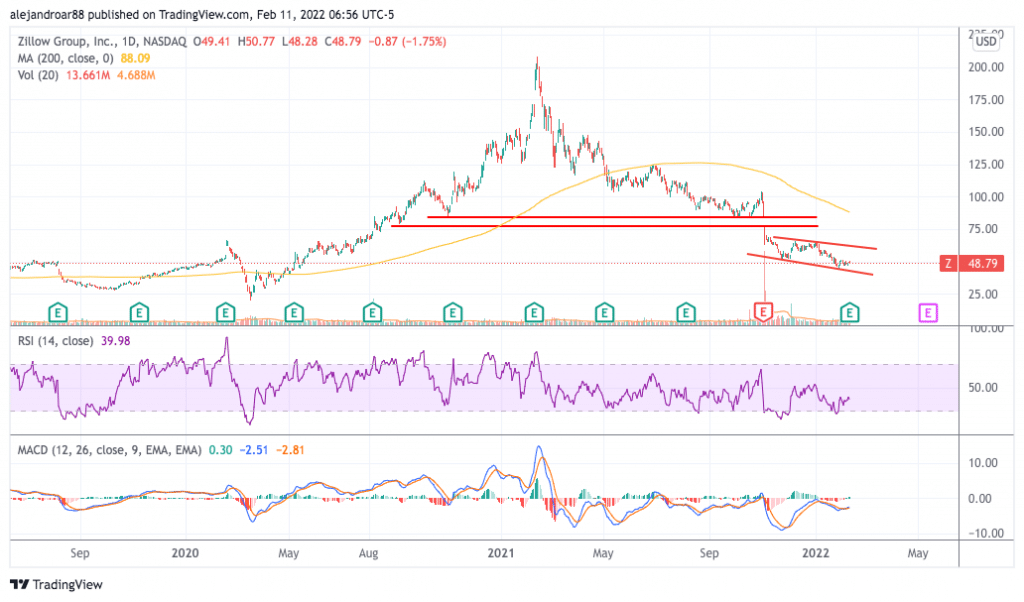Select the MACD (12, 26, close, 9, EMA, EMA) legend
The width and height of the screenshot is (1024, 602).
pos(110,450)
